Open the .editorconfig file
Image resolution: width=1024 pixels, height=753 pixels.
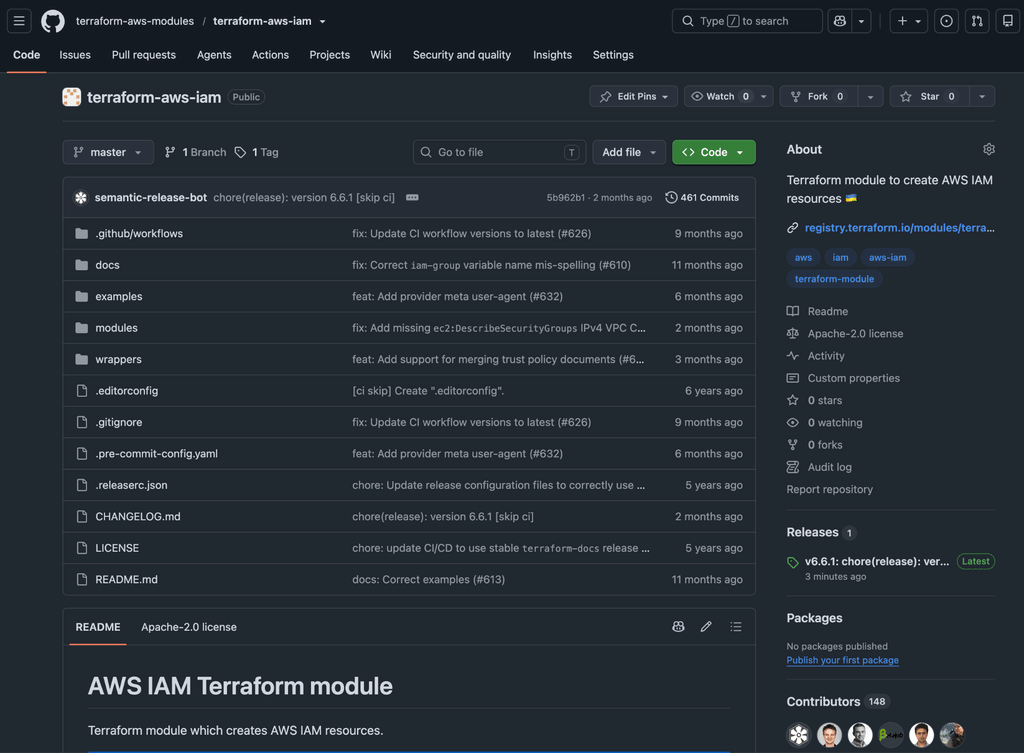[x=127, y=391]
